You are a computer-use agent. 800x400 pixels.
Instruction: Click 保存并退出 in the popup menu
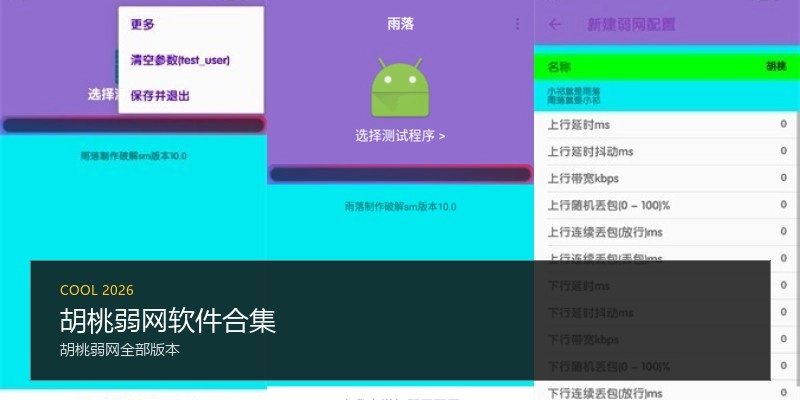pos(160,95)
